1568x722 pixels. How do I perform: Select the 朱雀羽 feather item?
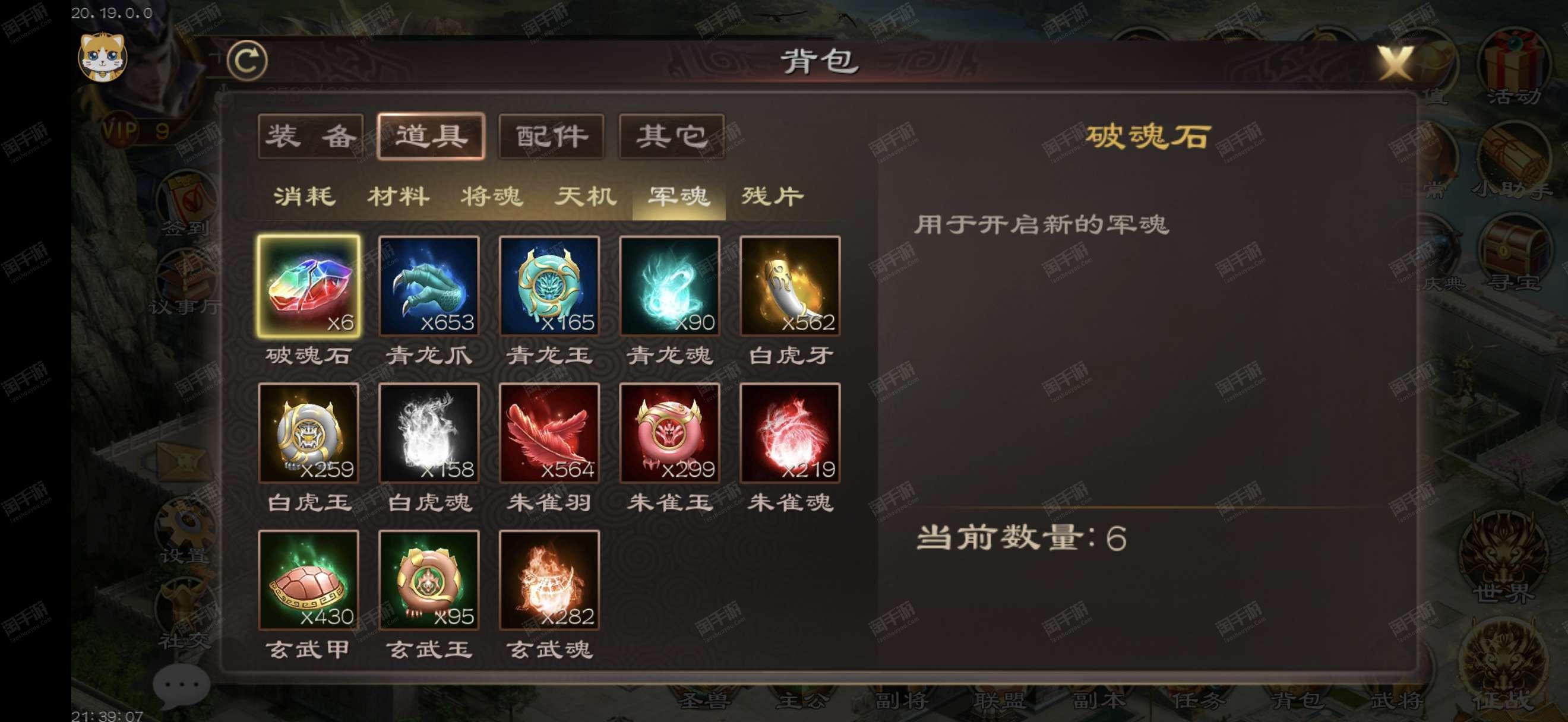click(549, 433)
